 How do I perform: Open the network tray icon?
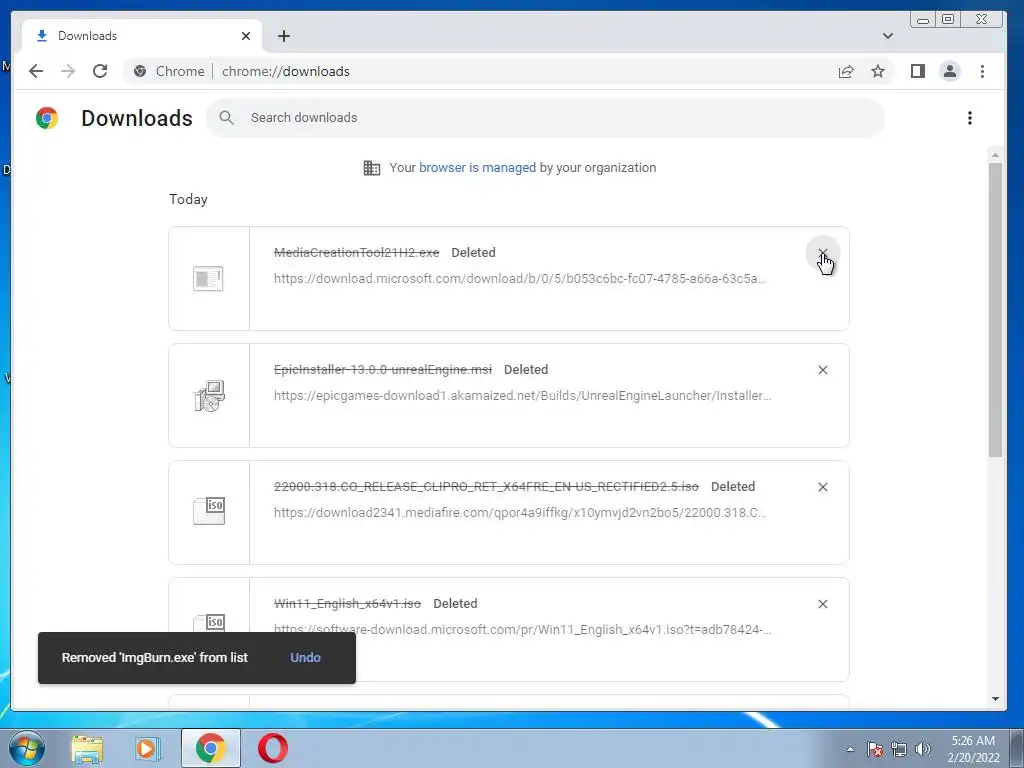pos(899,750)
